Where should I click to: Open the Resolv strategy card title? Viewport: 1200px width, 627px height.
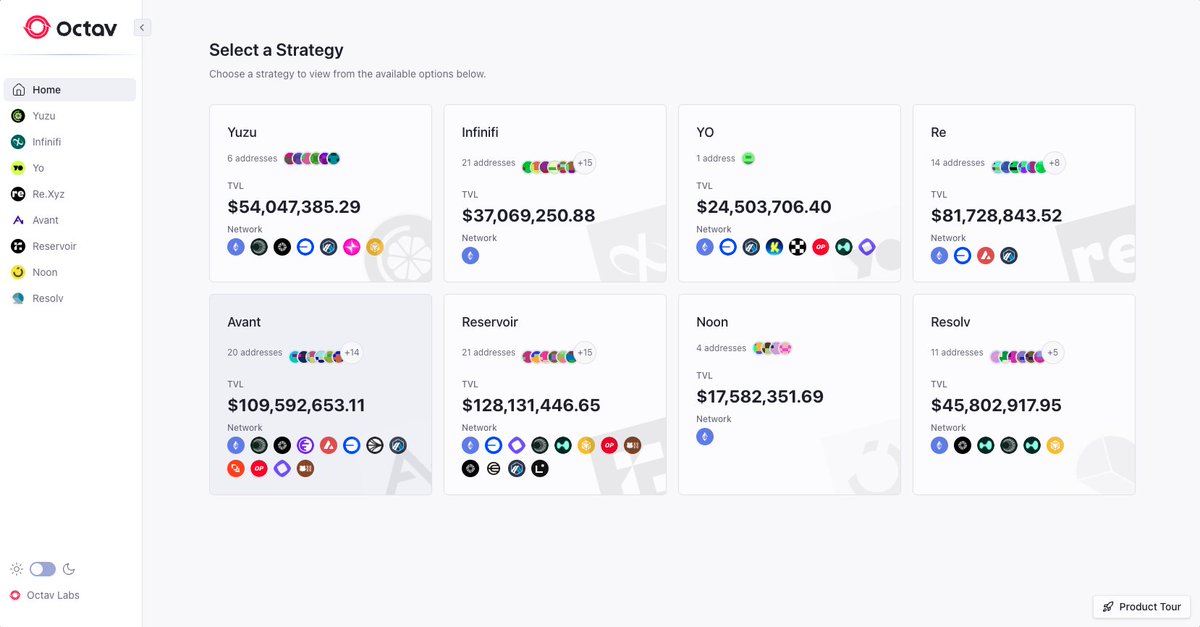[952, 322]
